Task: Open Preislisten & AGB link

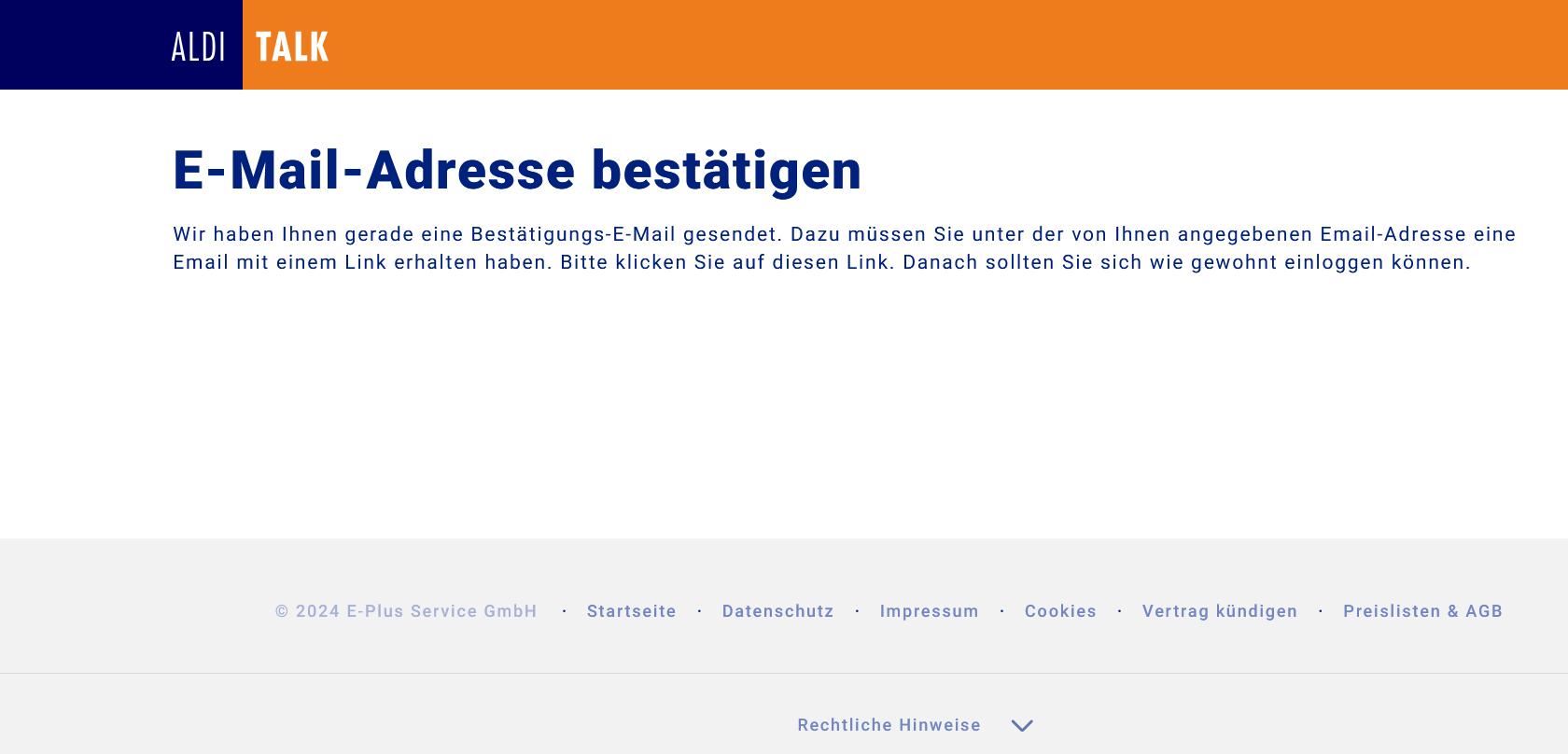Action: 1422,611
